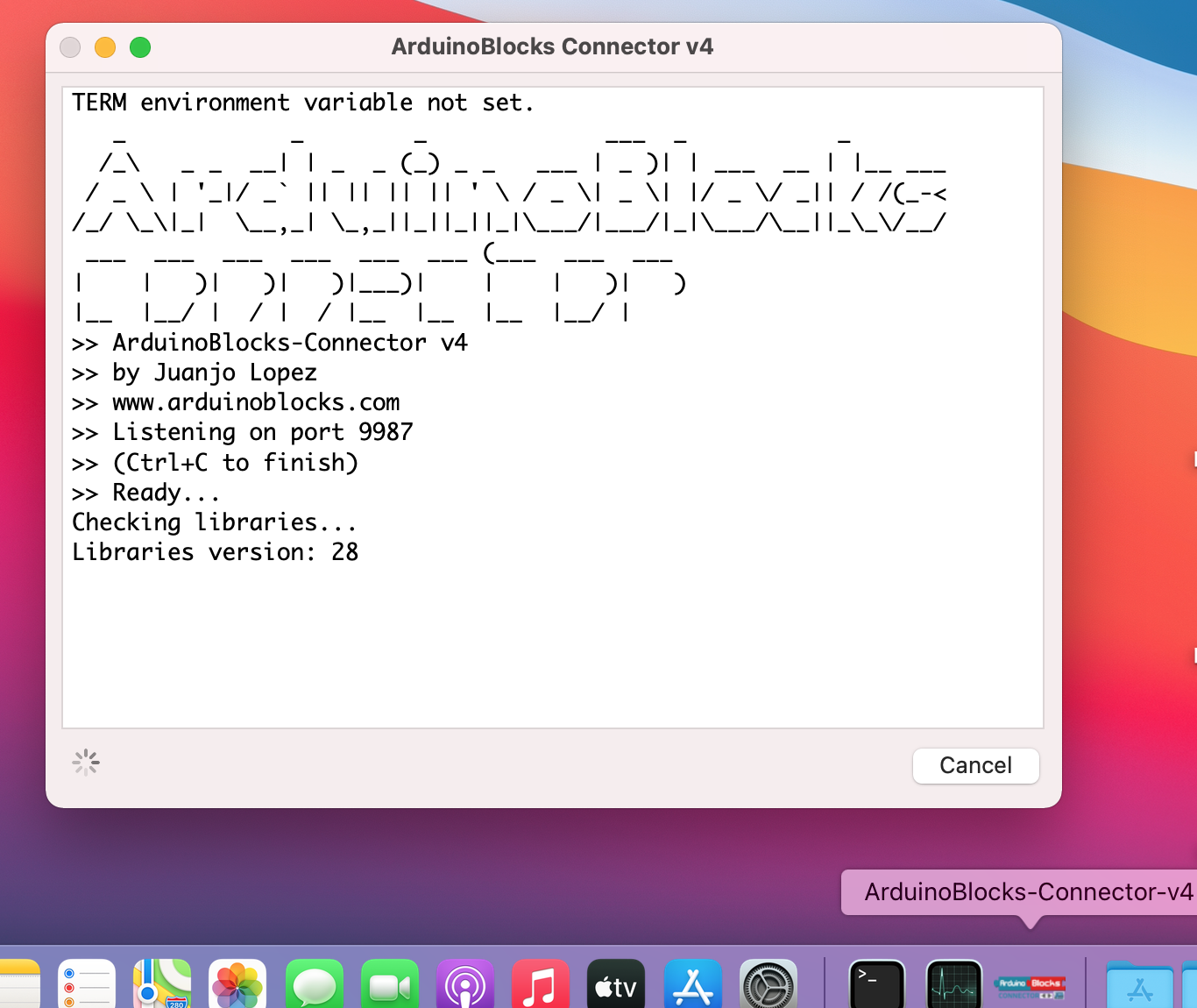
Task: Open Messages from the dock
Action: point(314,984)
